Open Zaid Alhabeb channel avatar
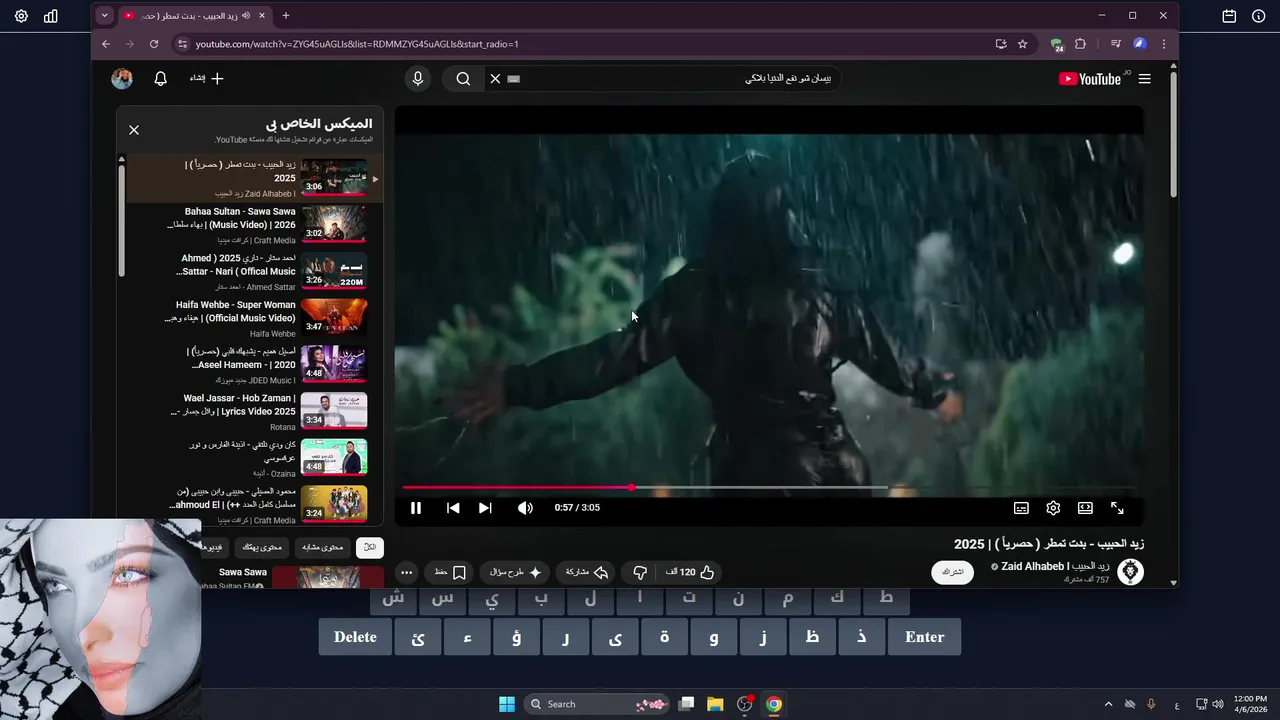This screenshot has height=720, width=1280. click(x=1130, y=572)
